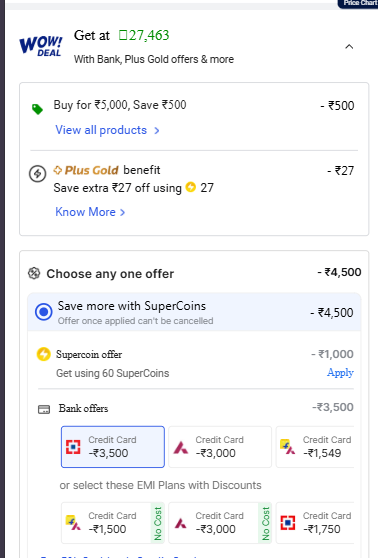
Task: Open the Know More chevron arrow
Action: (122, 212)
